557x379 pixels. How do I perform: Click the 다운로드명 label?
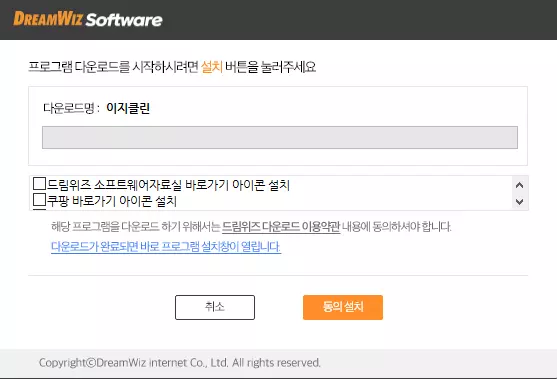[x=71, y=108]
